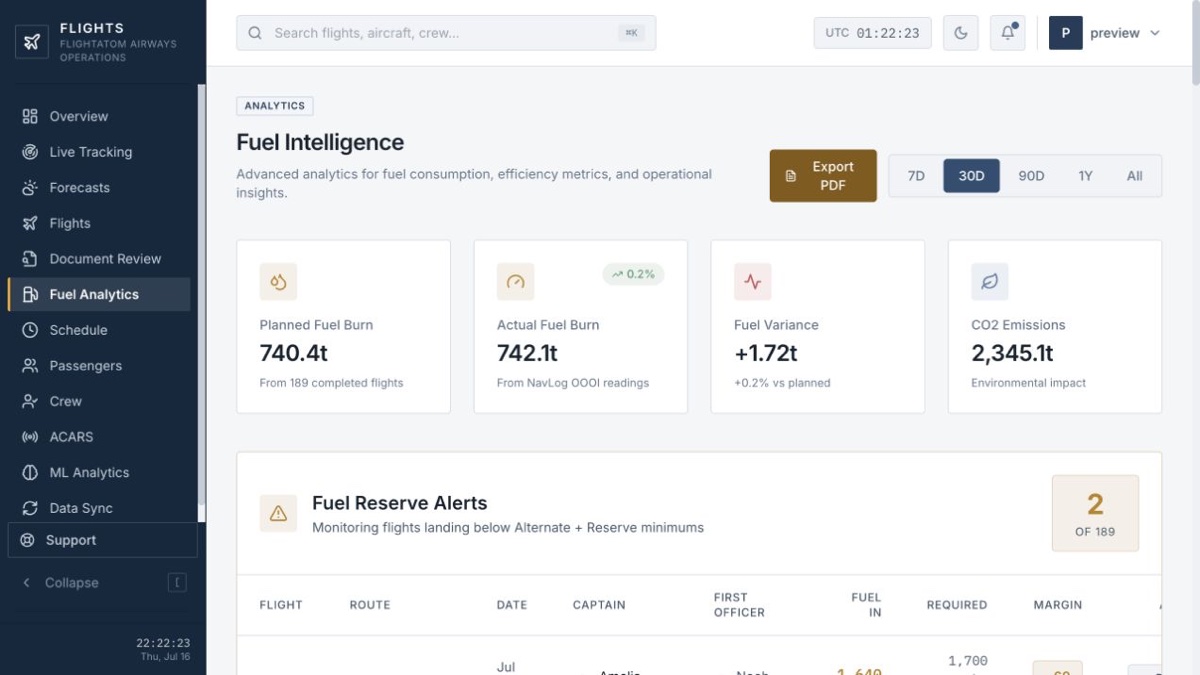Click the REQUIRED column header
Screen dimensions: 1200x675
click(957, 605)
